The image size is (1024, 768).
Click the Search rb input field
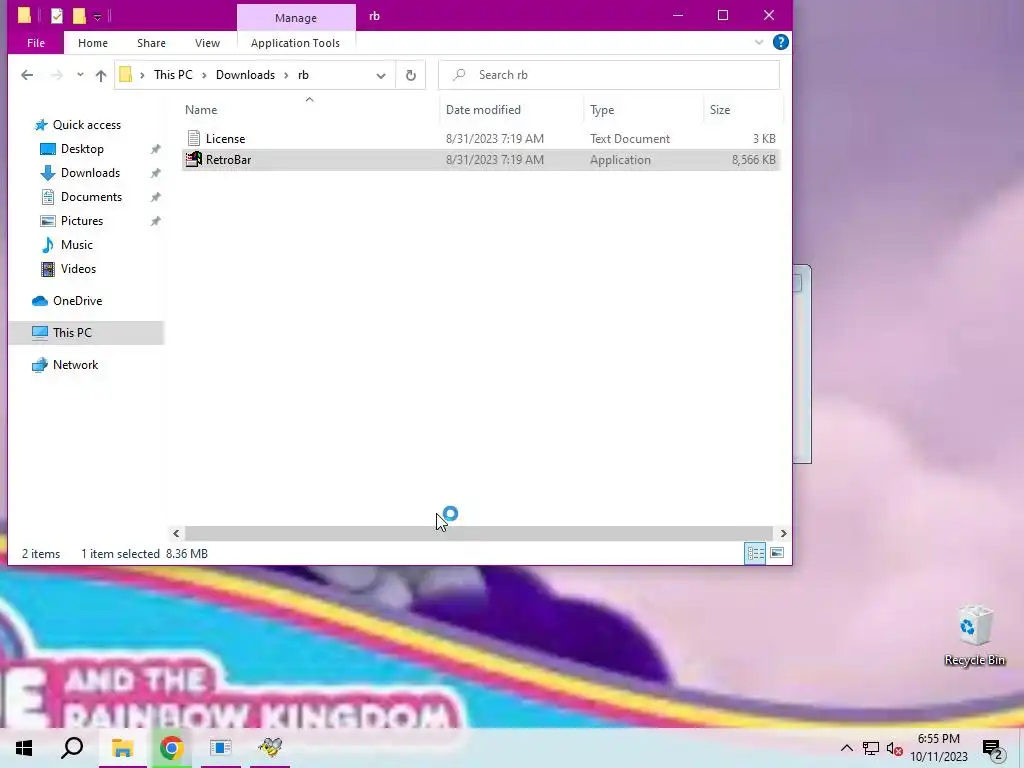point(609,75)
